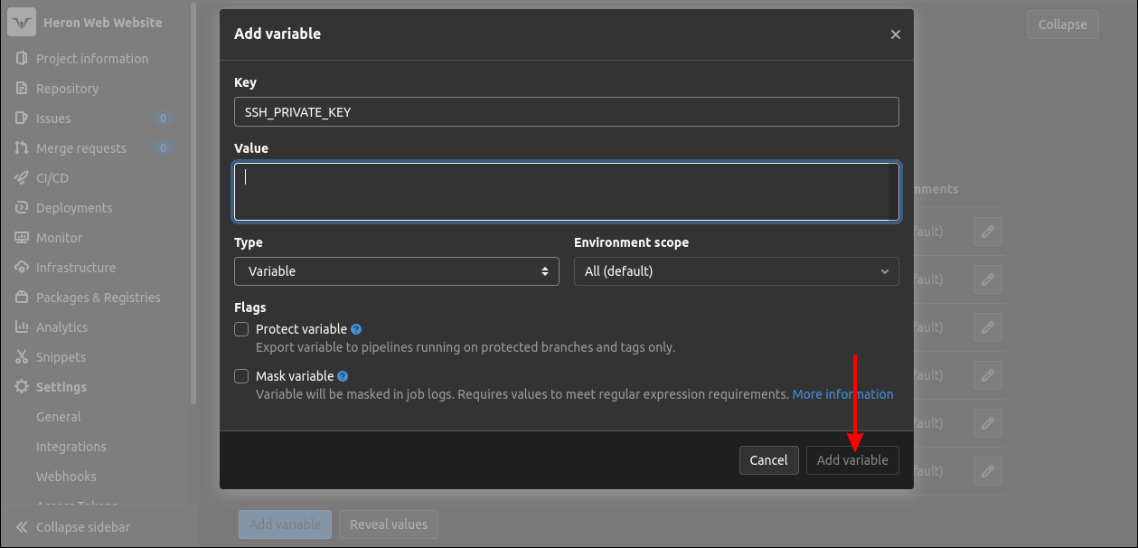Click the Deployments sidebar icon
The width and height of the screenshot is (1138, 548).
[x=22, y=208]
